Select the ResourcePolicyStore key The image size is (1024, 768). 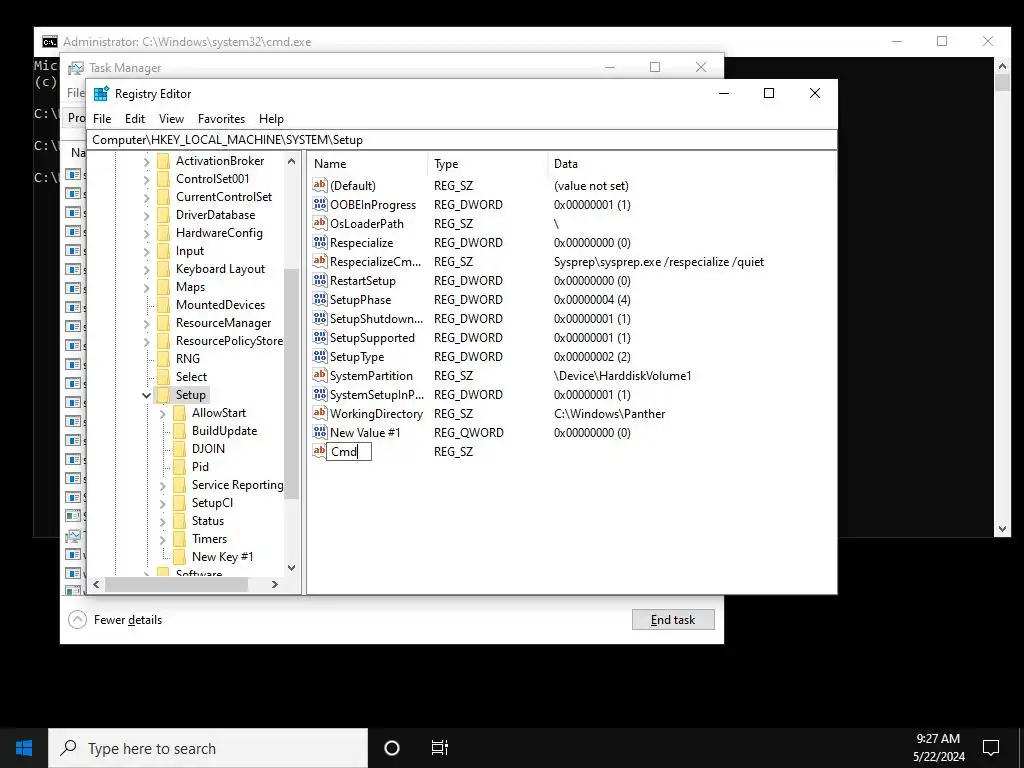229,341
